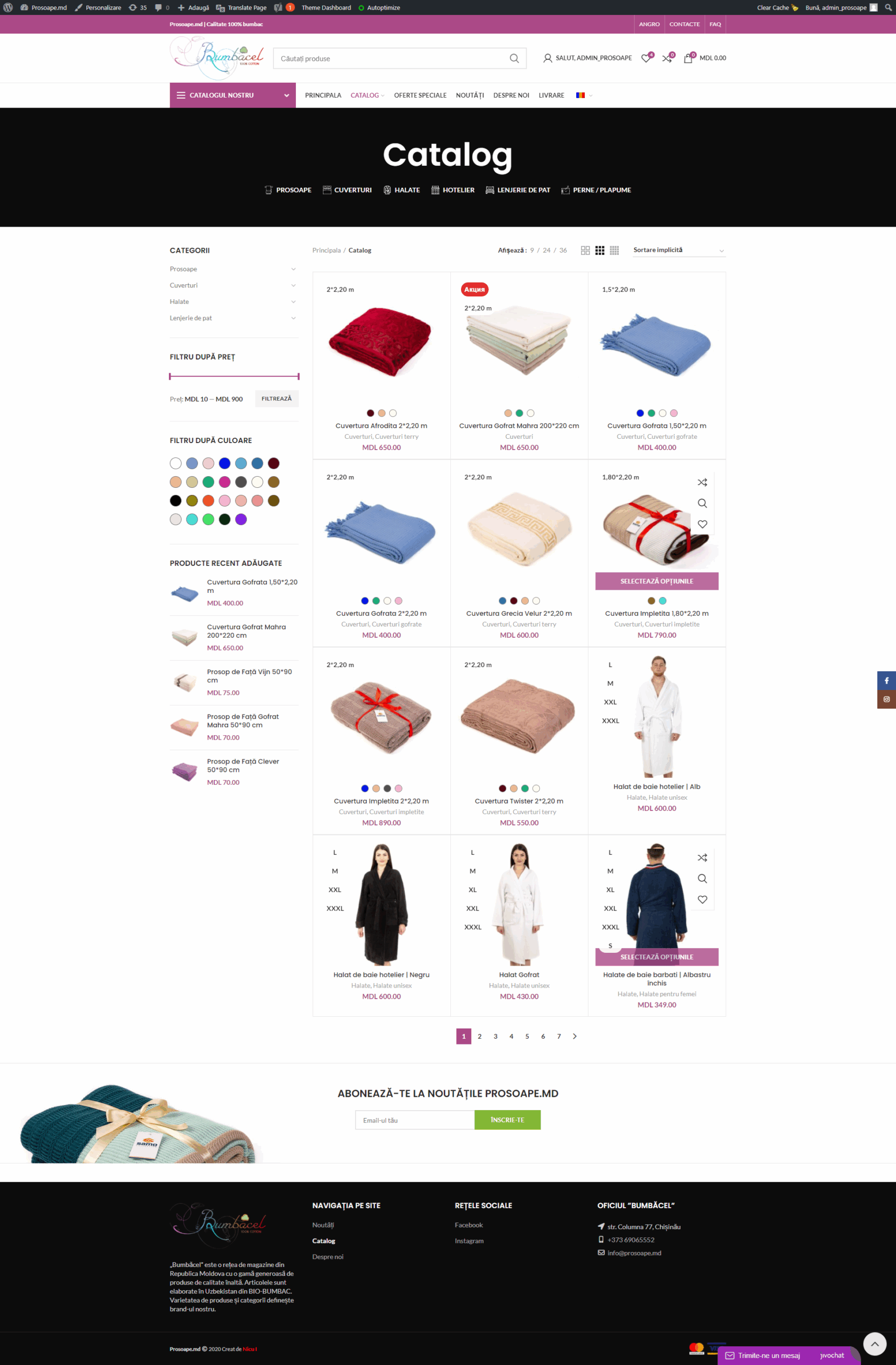The height and width of the screenshot is (1365, 896).
Task: Click the back-to-top arrow button
Action: tap(875, 1344)
